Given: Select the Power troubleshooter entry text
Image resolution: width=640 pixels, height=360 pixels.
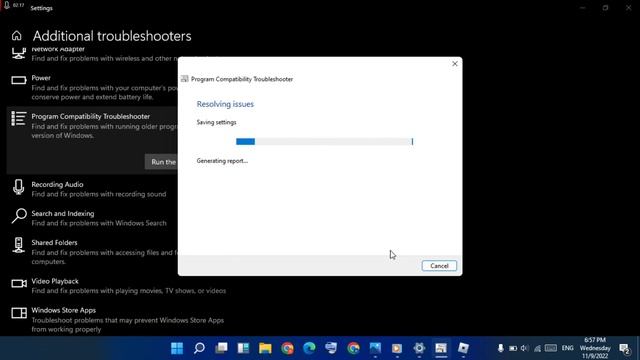Looking at the screenshot, I should pyautogui.click(x=41, y=78).
